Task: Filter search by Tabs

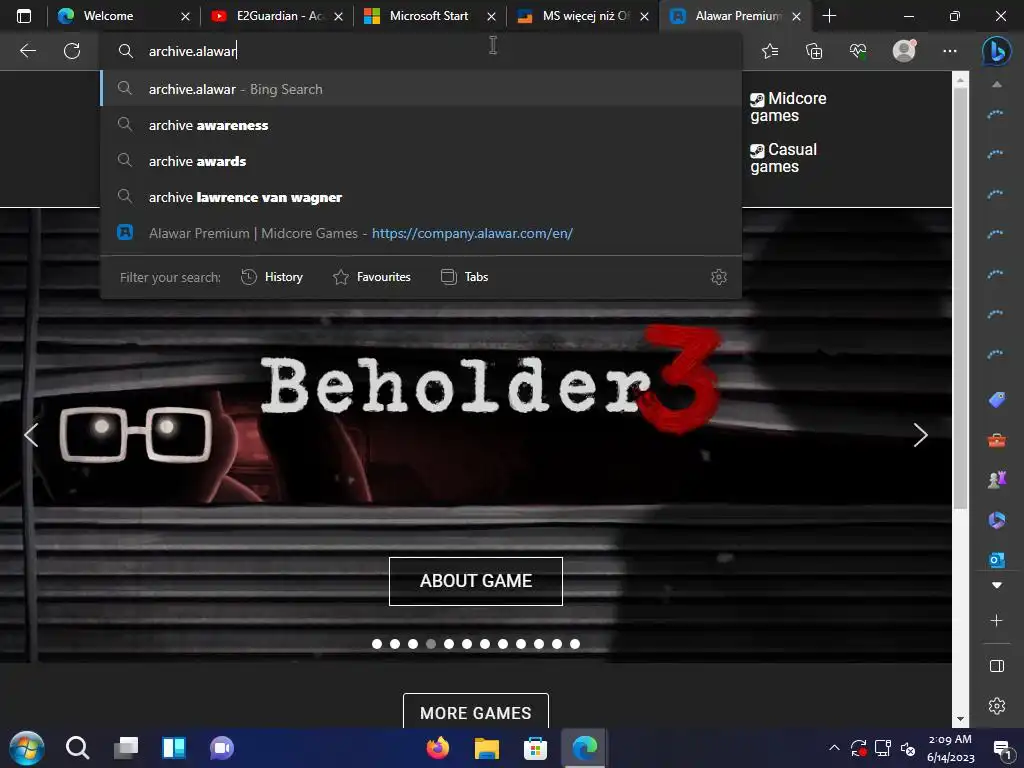Action: coord(464,277)
